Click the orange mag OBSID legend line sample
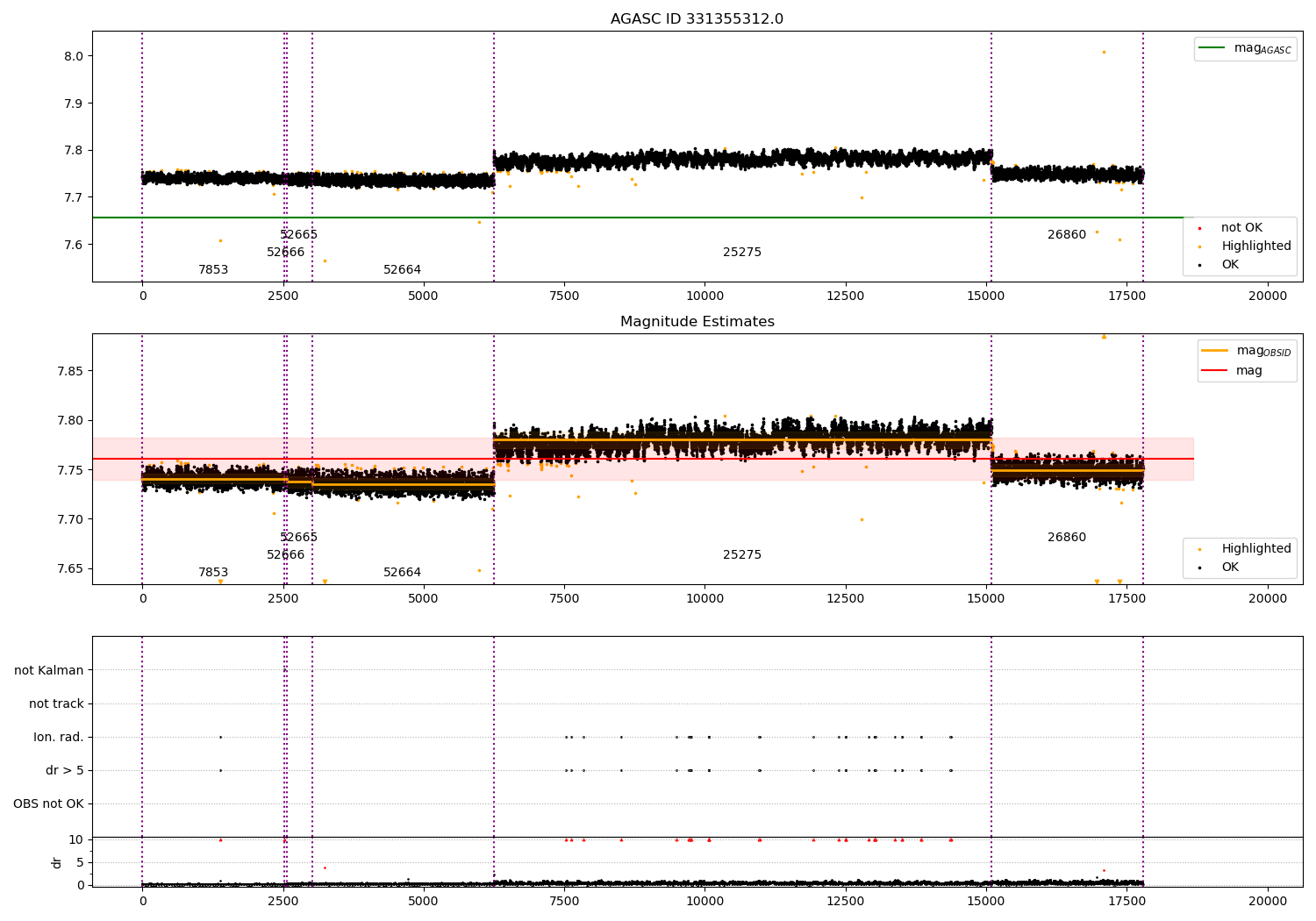 click(1214, 351)
